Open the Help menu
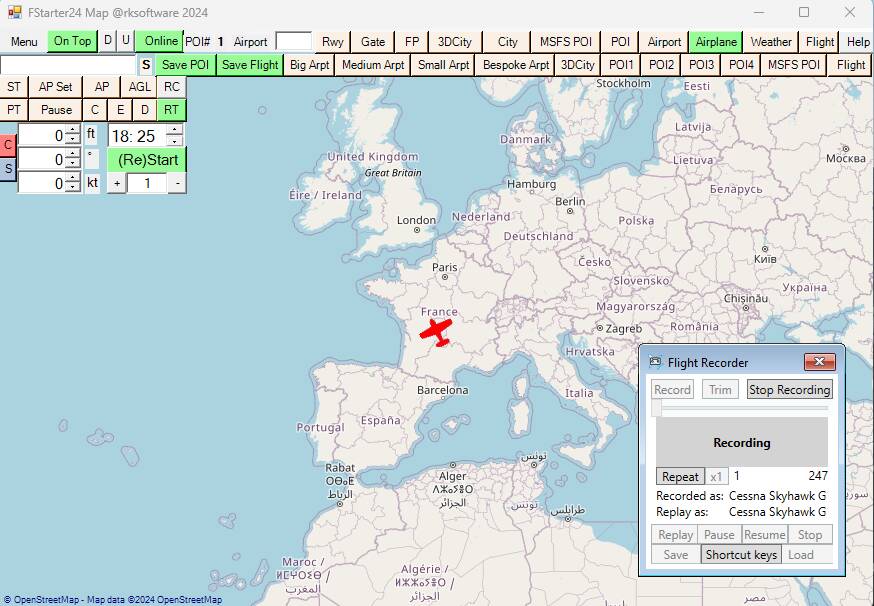Image resolution: width=874 pixels, height=606 pixels. point(857,41)
